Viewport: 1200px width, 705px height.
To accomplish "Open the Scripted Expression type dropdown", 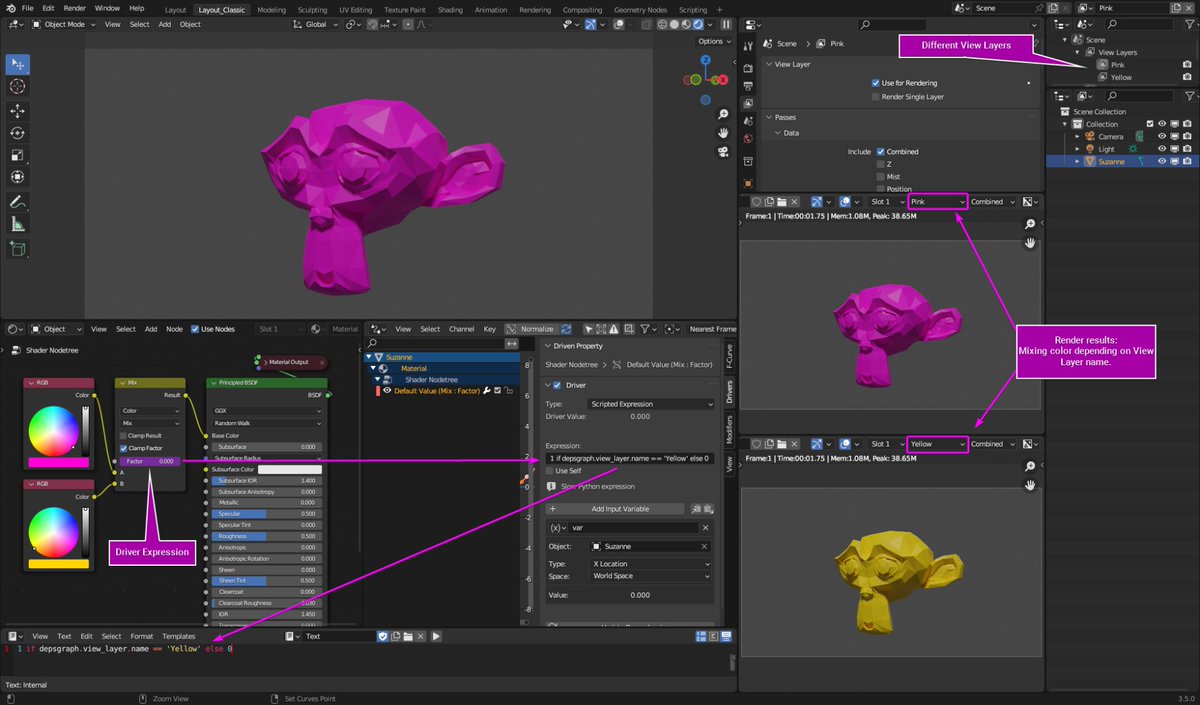I will click(x=650, y=403).
